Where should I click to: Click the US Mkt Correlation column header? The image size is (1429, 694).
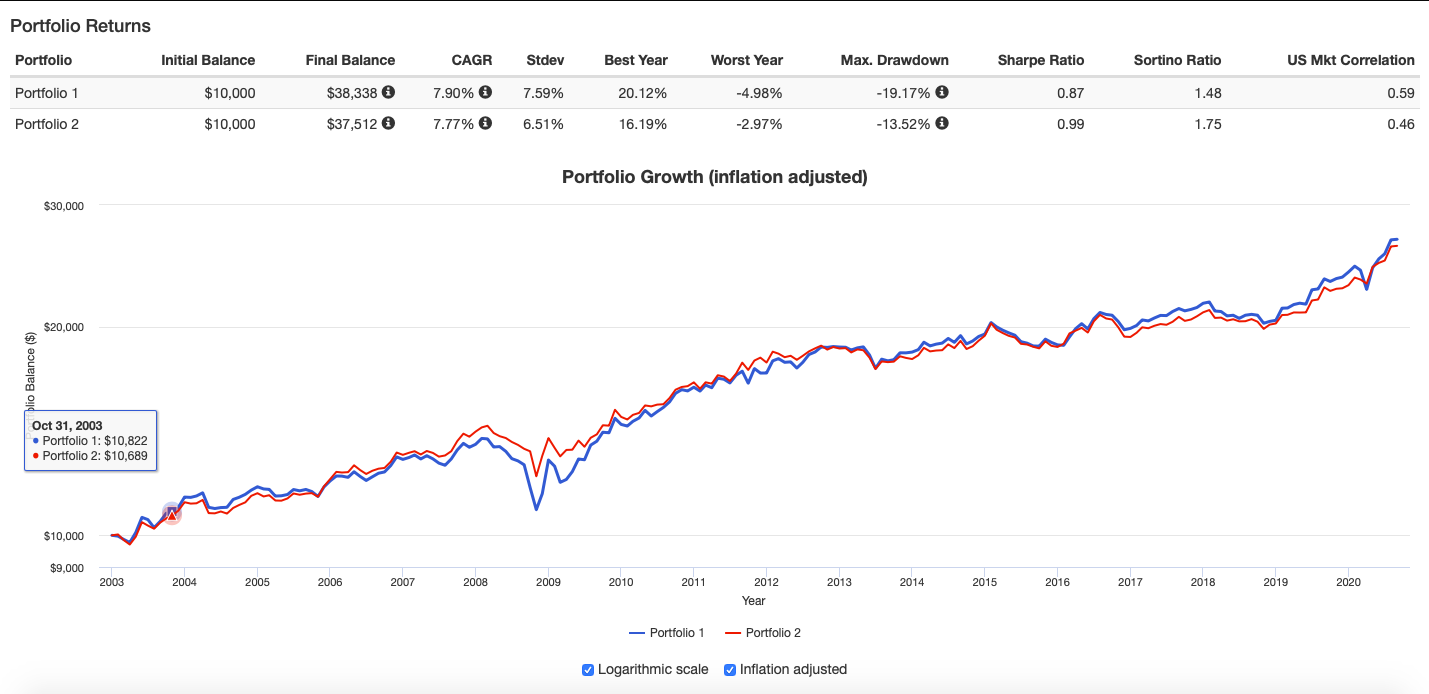1350,60
